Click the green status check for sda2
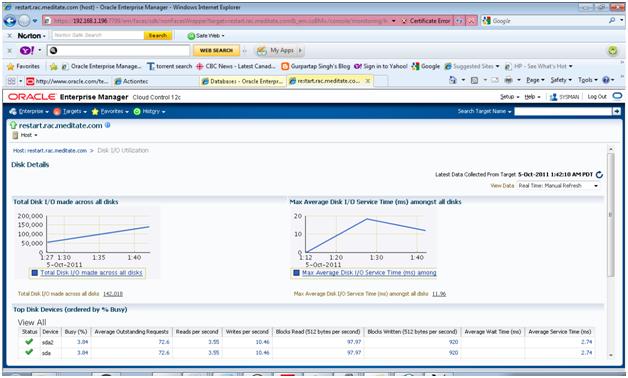This screenshot has width=628, height=378. point(29,342)
